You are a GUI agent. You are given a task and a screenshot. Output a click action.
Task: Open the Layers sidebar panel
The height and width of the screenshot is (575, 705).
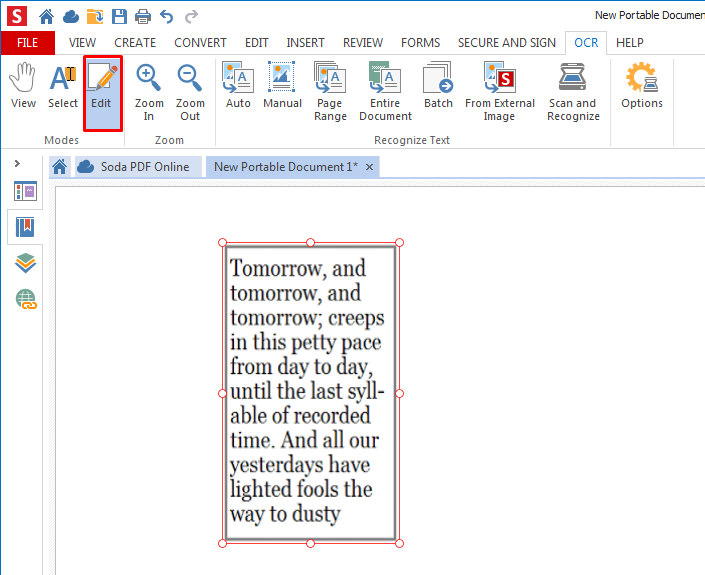pyautogui.click(x=25, y=263)
